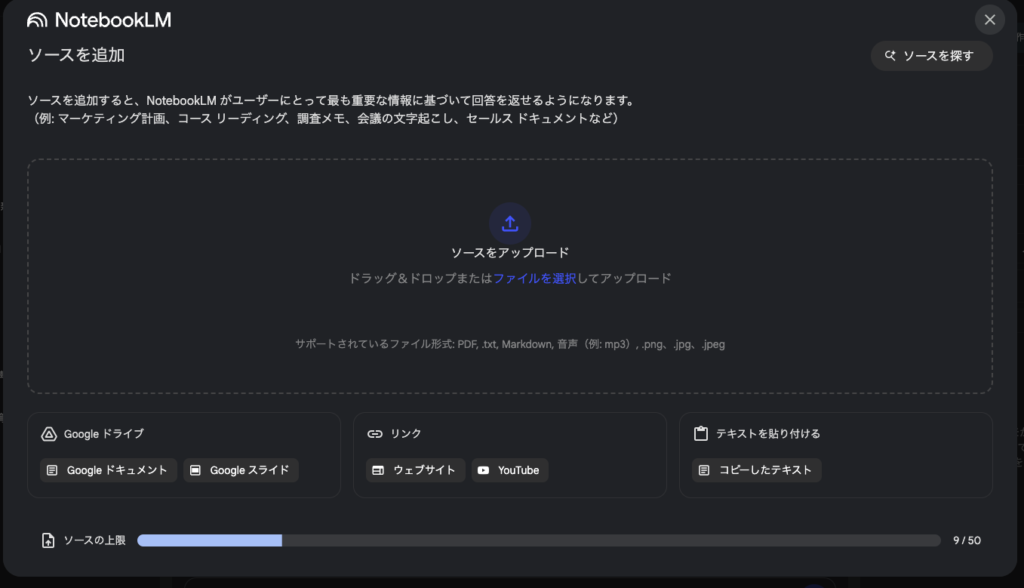Click the clipboard paste icon
This screenshot has width=1024, height=588.
pyautogui.click(x=701, y=434)
